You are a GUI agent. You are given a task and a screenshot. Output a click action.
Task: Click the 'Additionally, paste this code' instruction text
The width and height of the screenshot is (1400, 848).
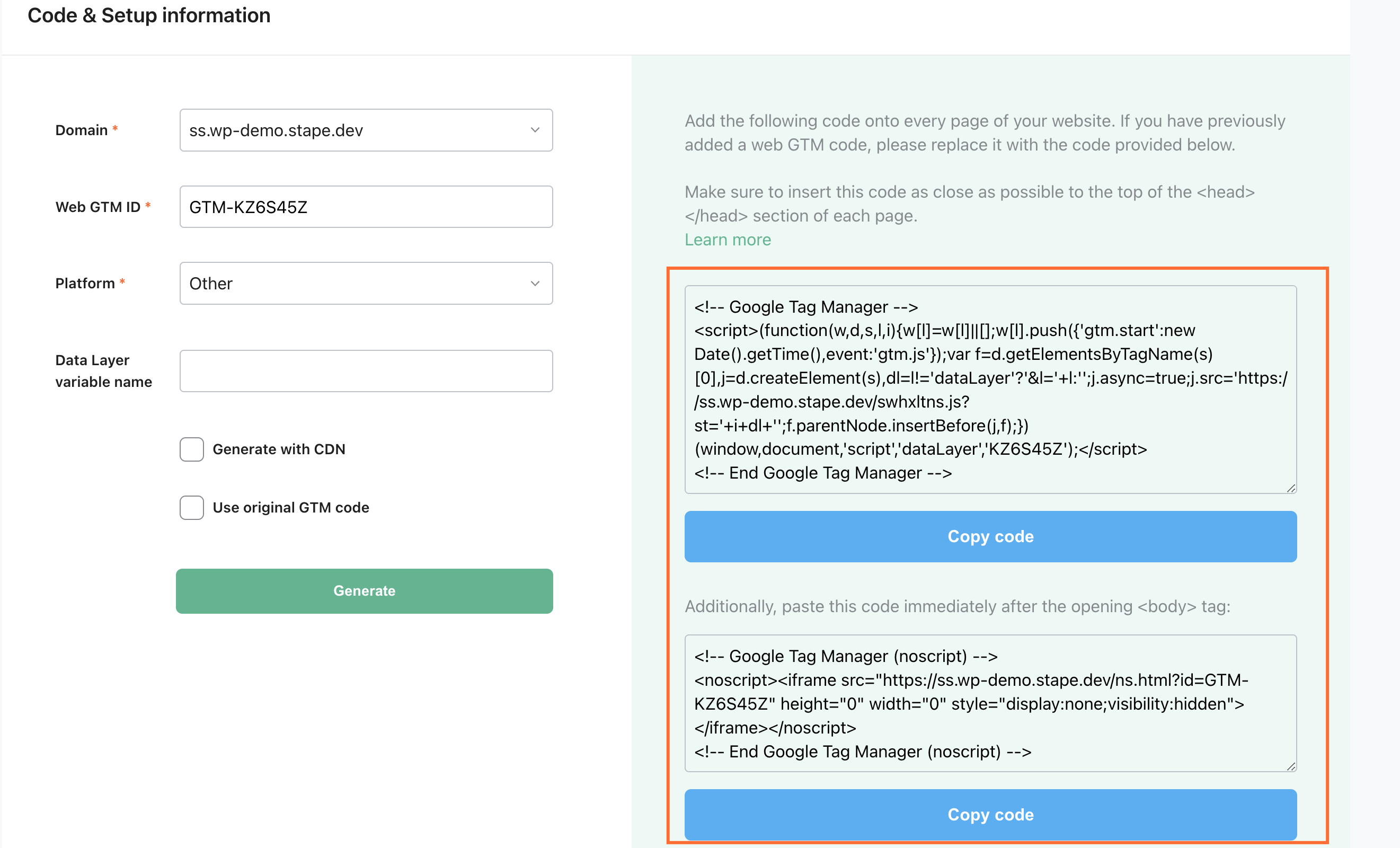pos(958,606)
